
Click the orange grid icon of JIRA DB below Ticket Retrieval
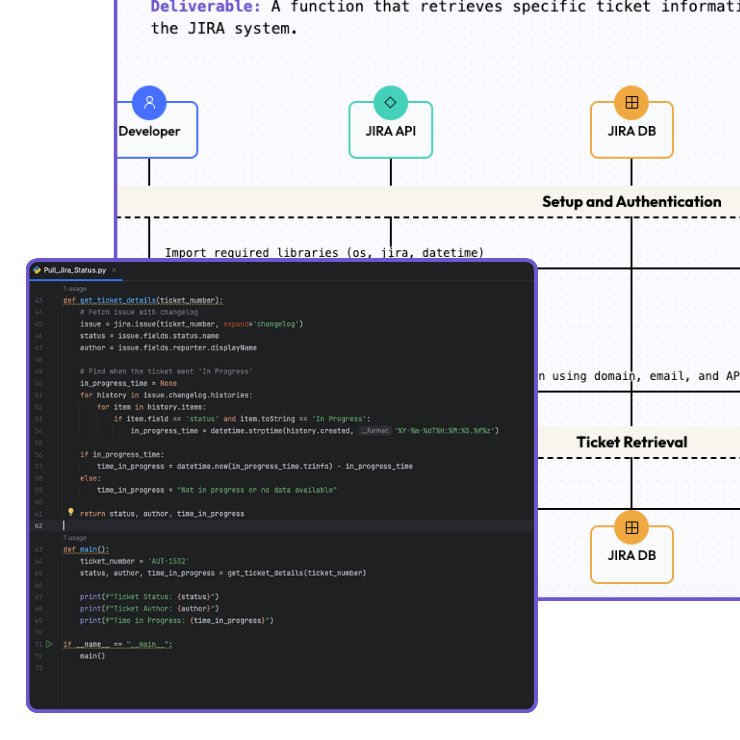click(631, 527)
